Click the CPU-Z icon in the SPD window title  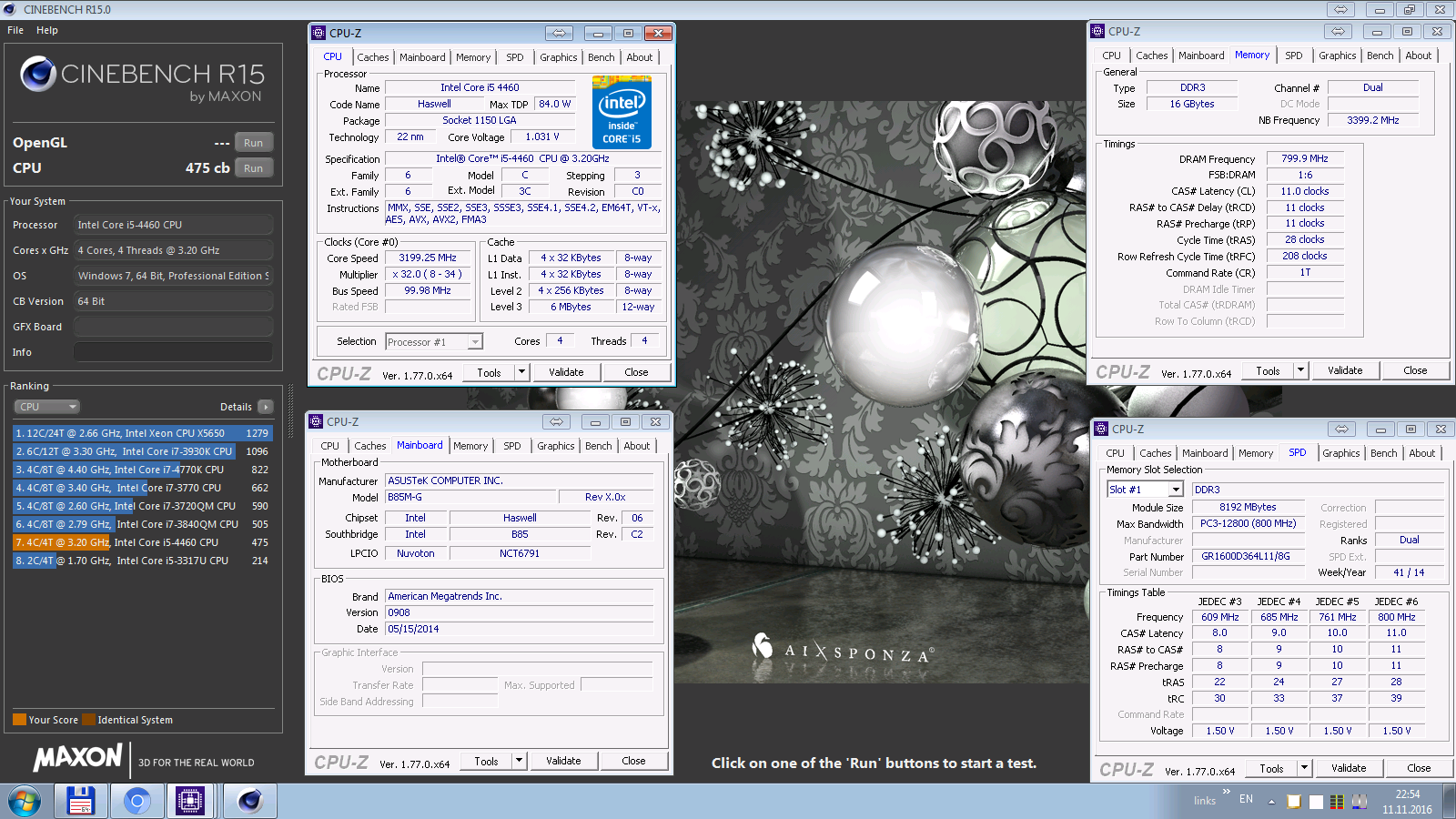click(1101, 429)
